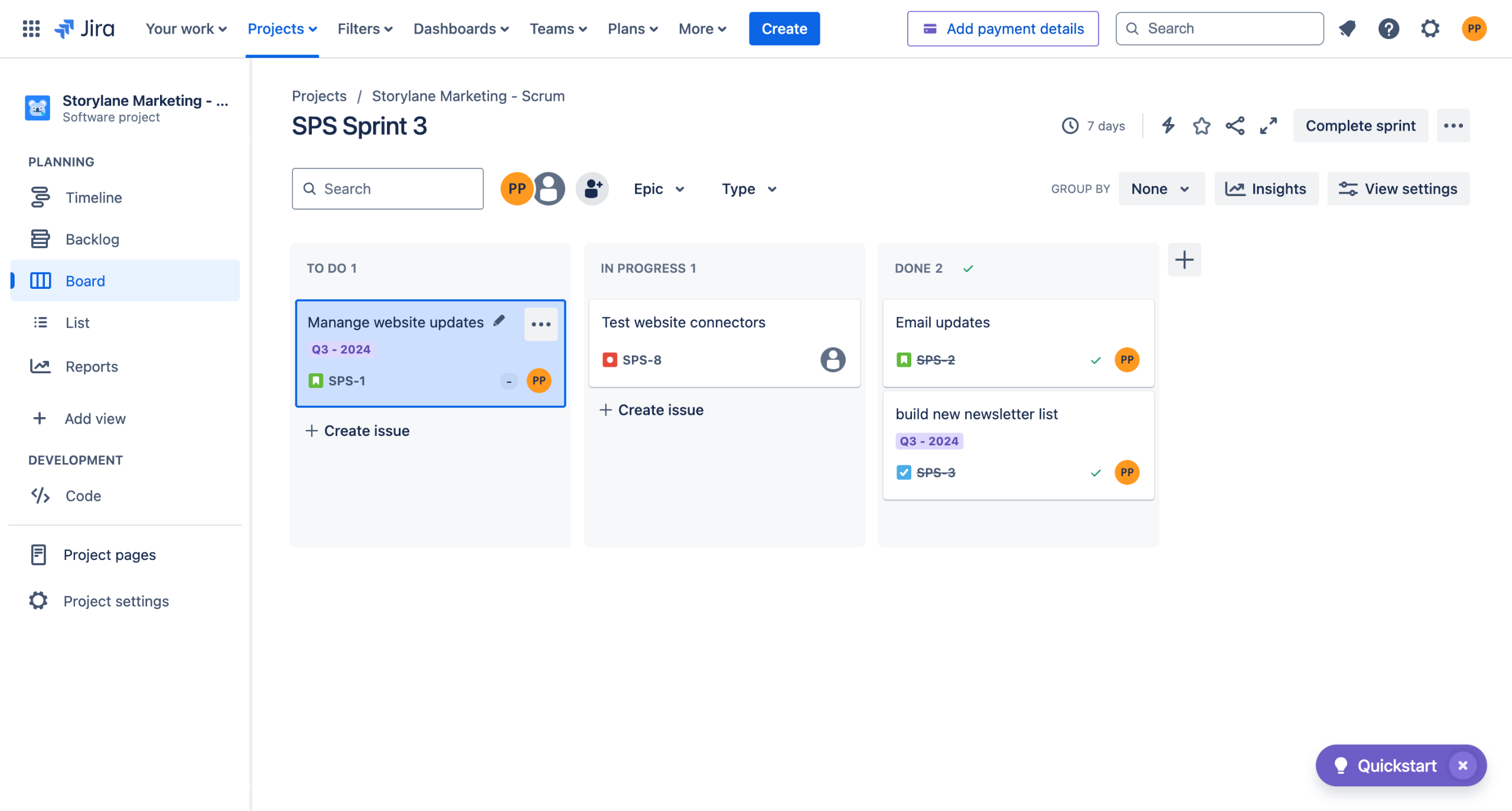The height and width of the screenshot is (811, 1512).
Task: Click the SPS-3 task checkbox icon
Action: (x=904, y=473)
